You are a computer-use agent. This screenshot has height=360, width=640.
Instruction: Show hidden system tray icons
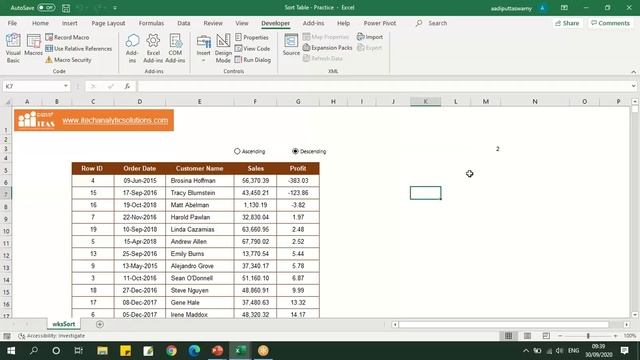tap(526, 351)
